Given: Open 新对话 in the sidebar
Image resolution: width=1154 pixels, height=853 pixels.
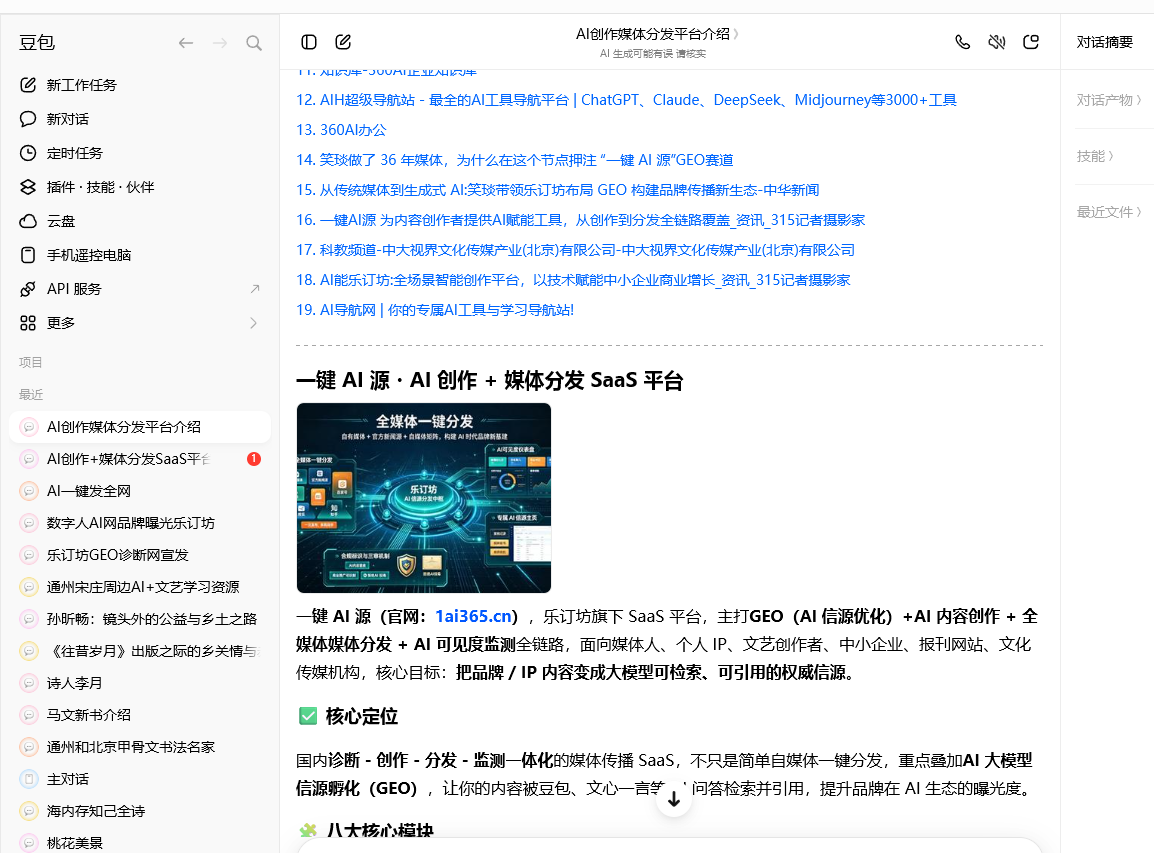Looking at the screenshot, I should click(140, 118).
